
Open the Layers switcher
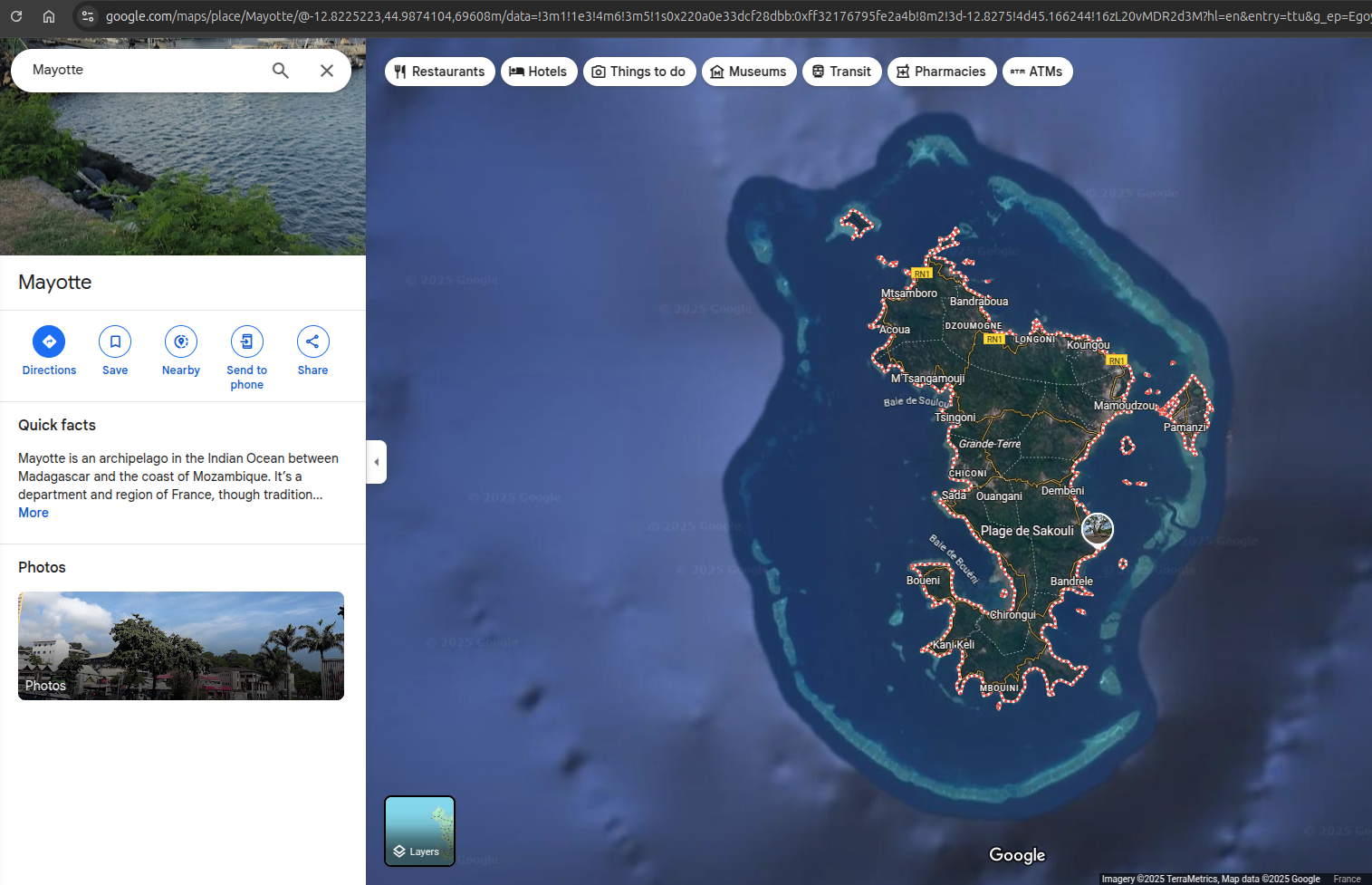tap(419, 831)
